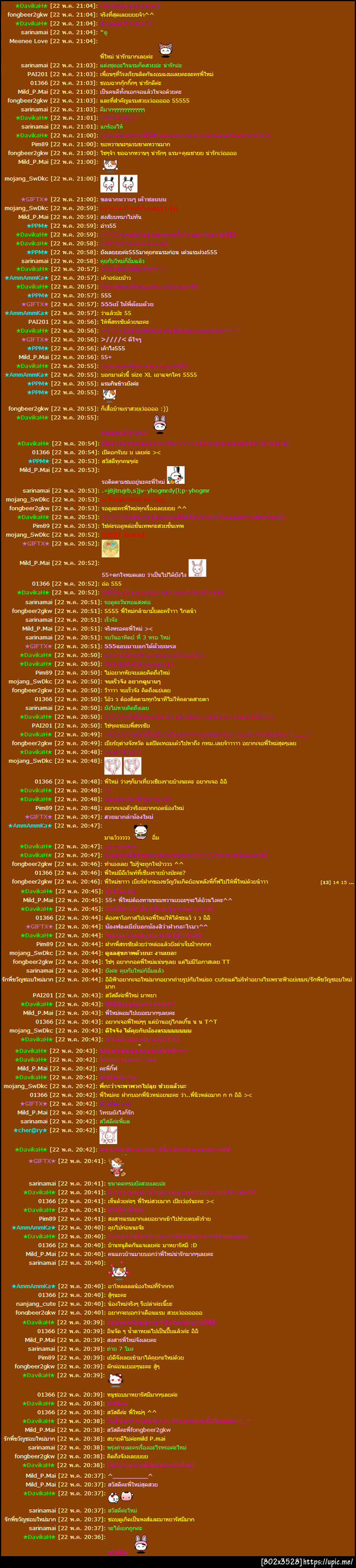Viewport: 356px width, 1568px height.
Task: Click PPM's cat emoticon at 20:55
Action: (x=109, y=395)
